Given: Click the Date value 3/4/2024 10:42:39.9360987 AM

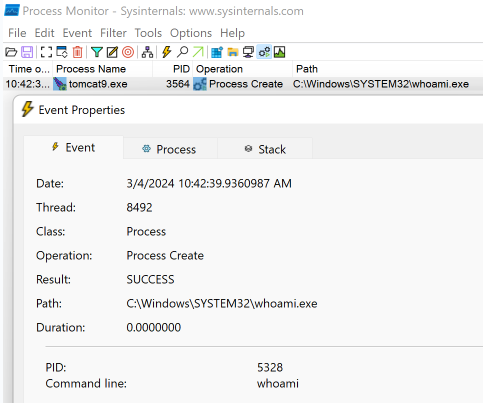Looking at the screenshot, I should click(x=209, y=183).
